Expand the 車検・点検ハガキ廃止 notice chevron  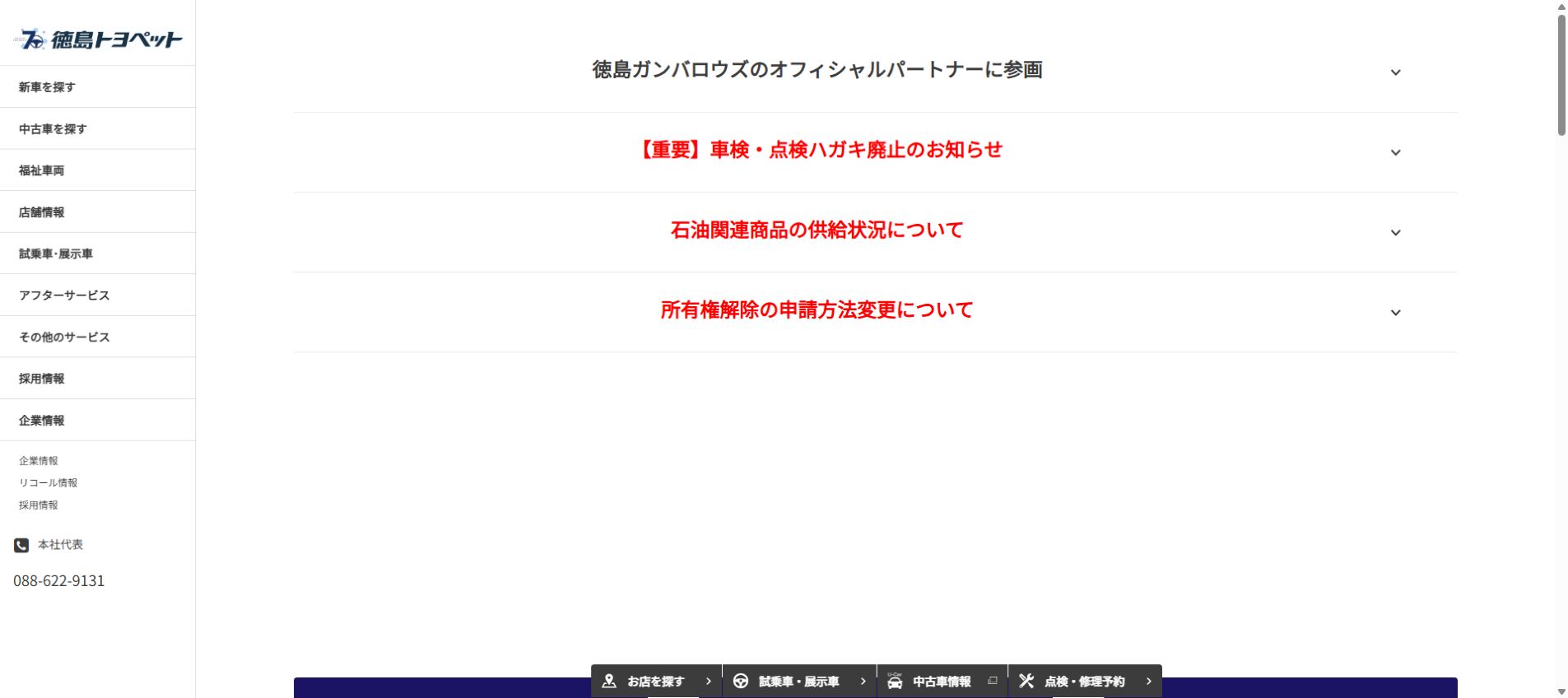pos(1396,152)
